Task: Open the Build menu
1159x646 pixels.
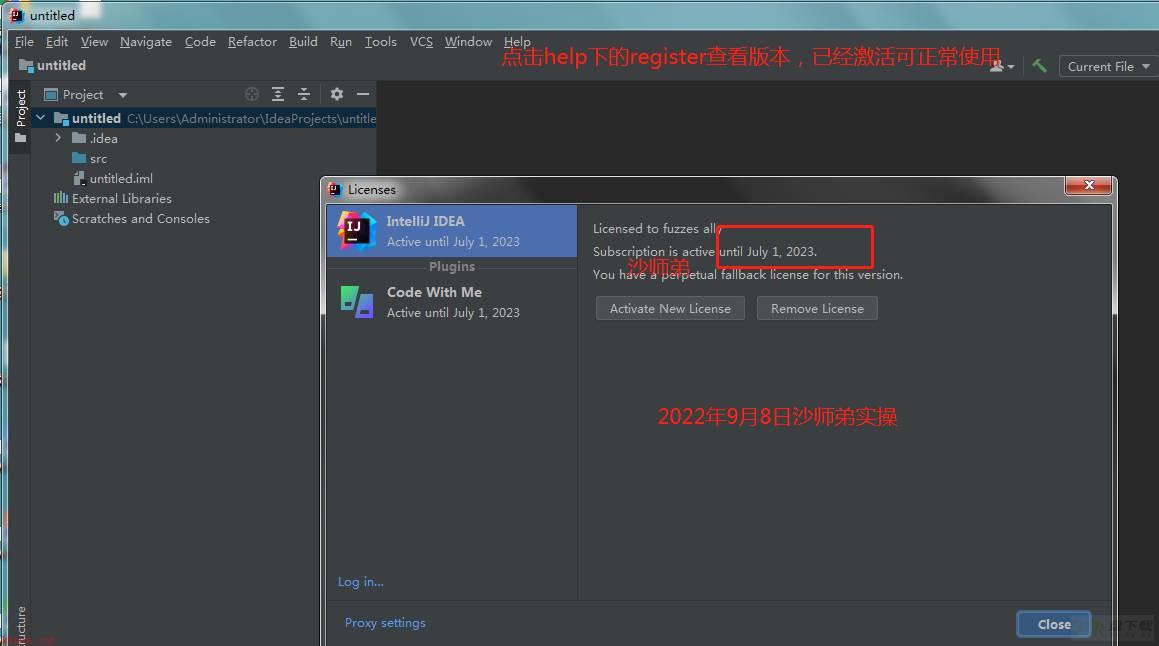Action: tap(303, 42)
